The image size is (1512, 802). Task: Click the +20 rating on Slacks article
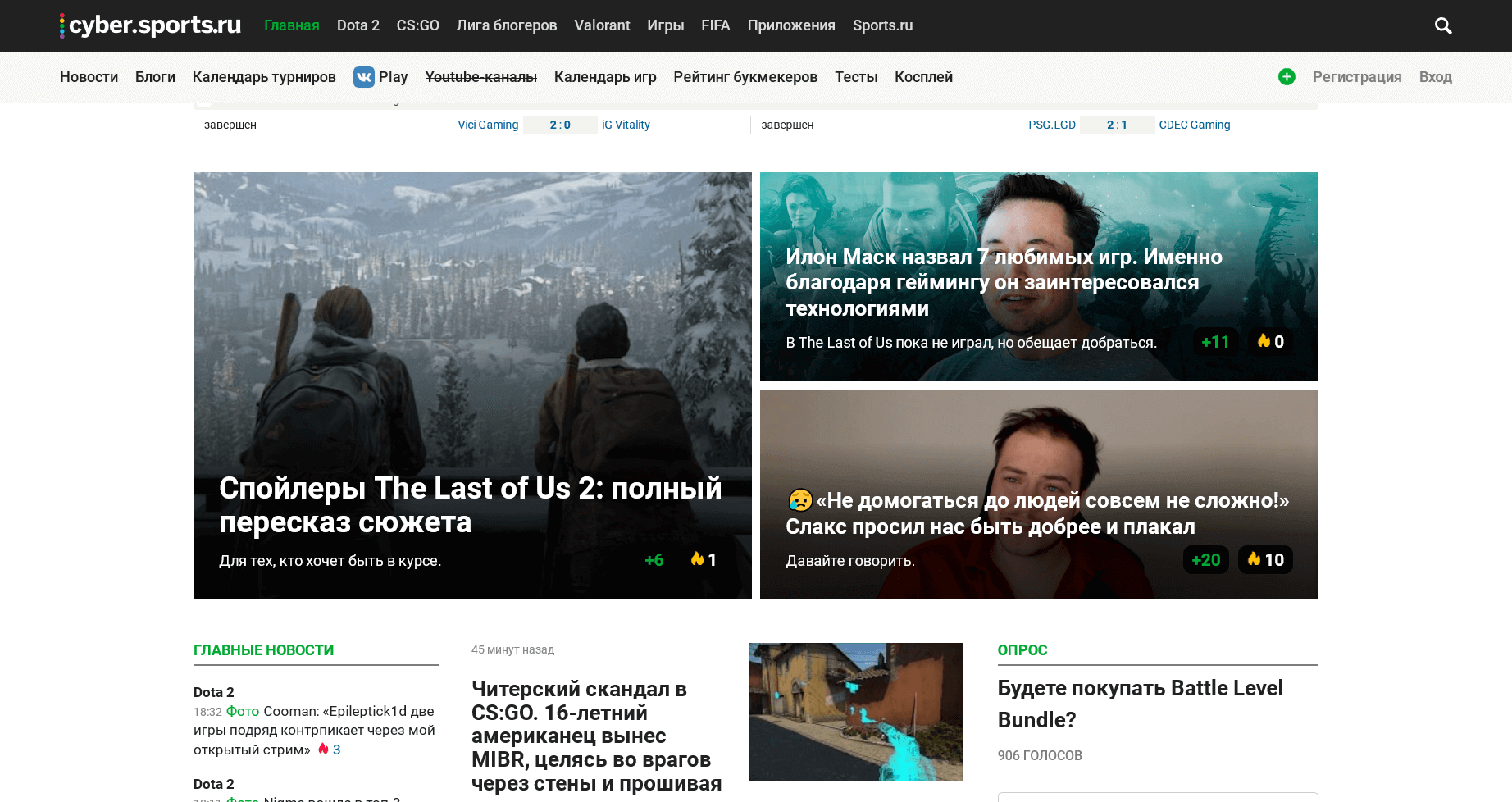pyautogui.click(x=1205, y=559)
